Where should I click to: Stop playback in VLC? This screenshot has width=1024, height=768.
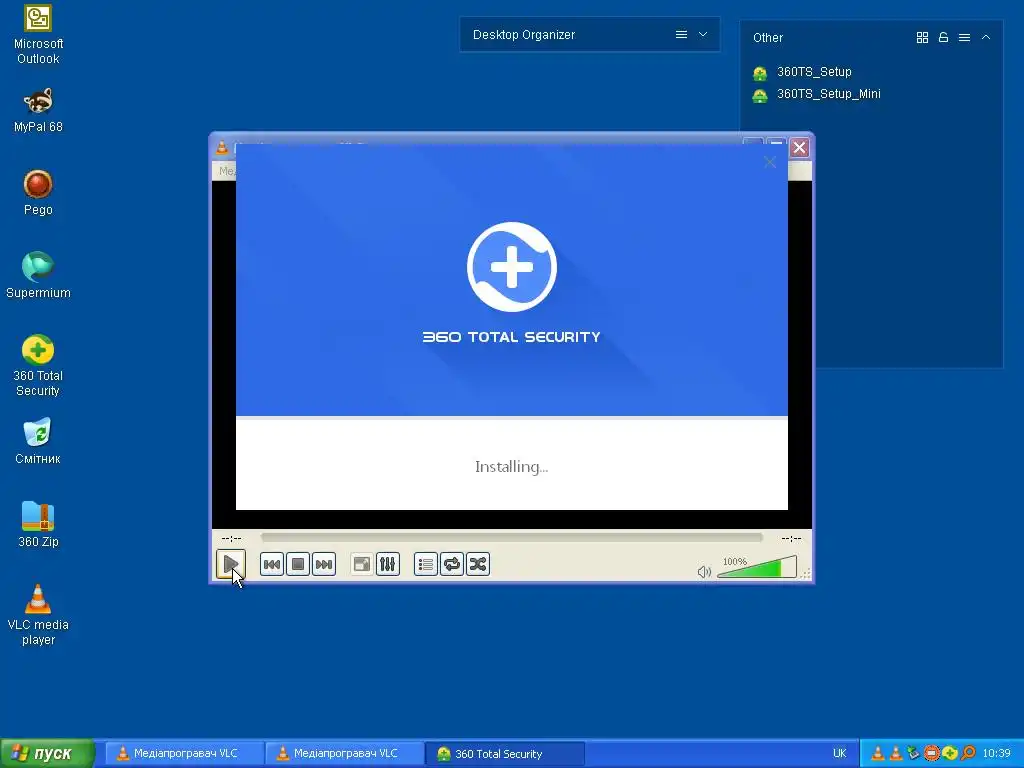tap(298, 564)
